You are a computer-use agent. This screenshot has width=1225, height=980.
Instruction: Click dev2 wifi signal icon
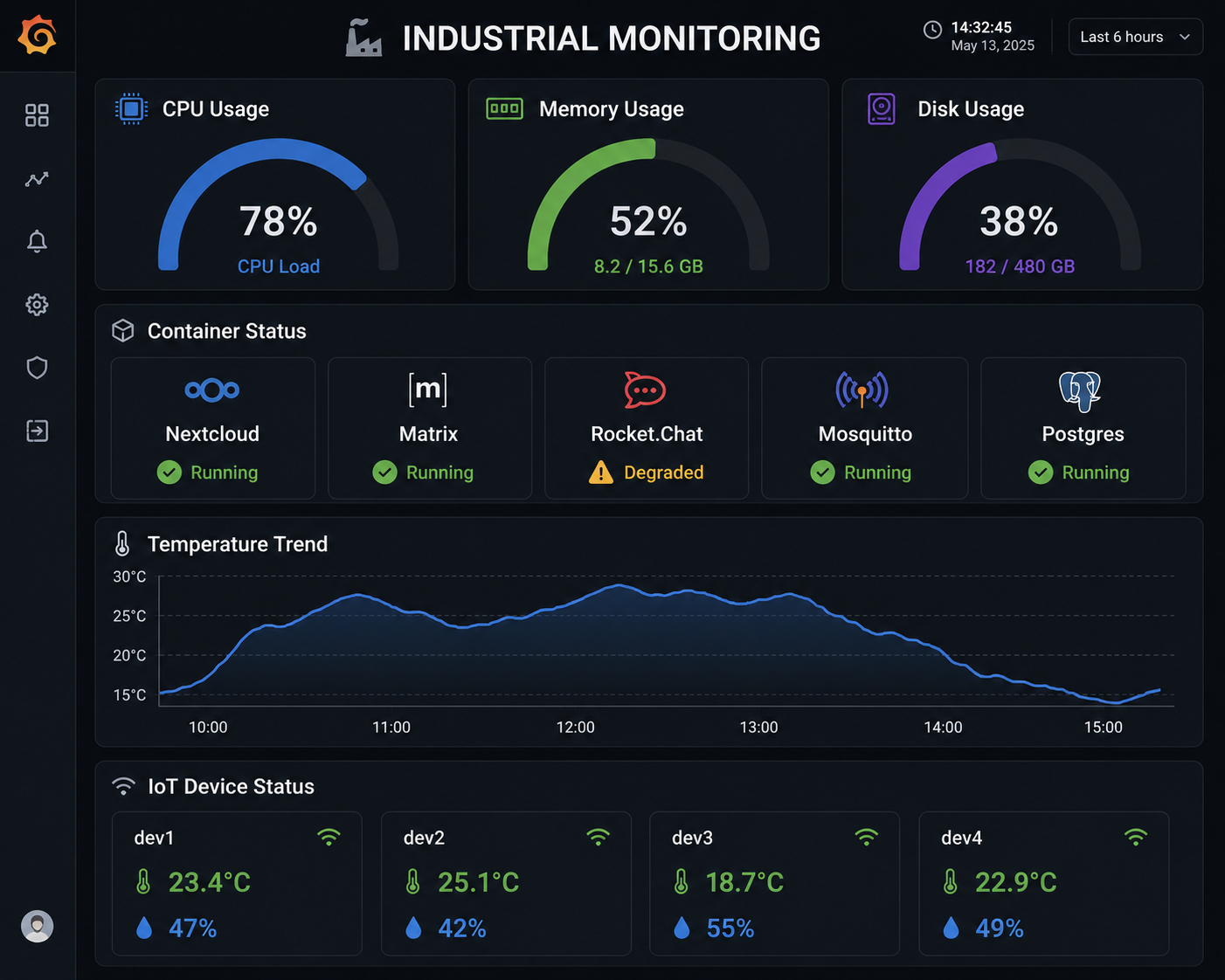(x=599, y=837)
